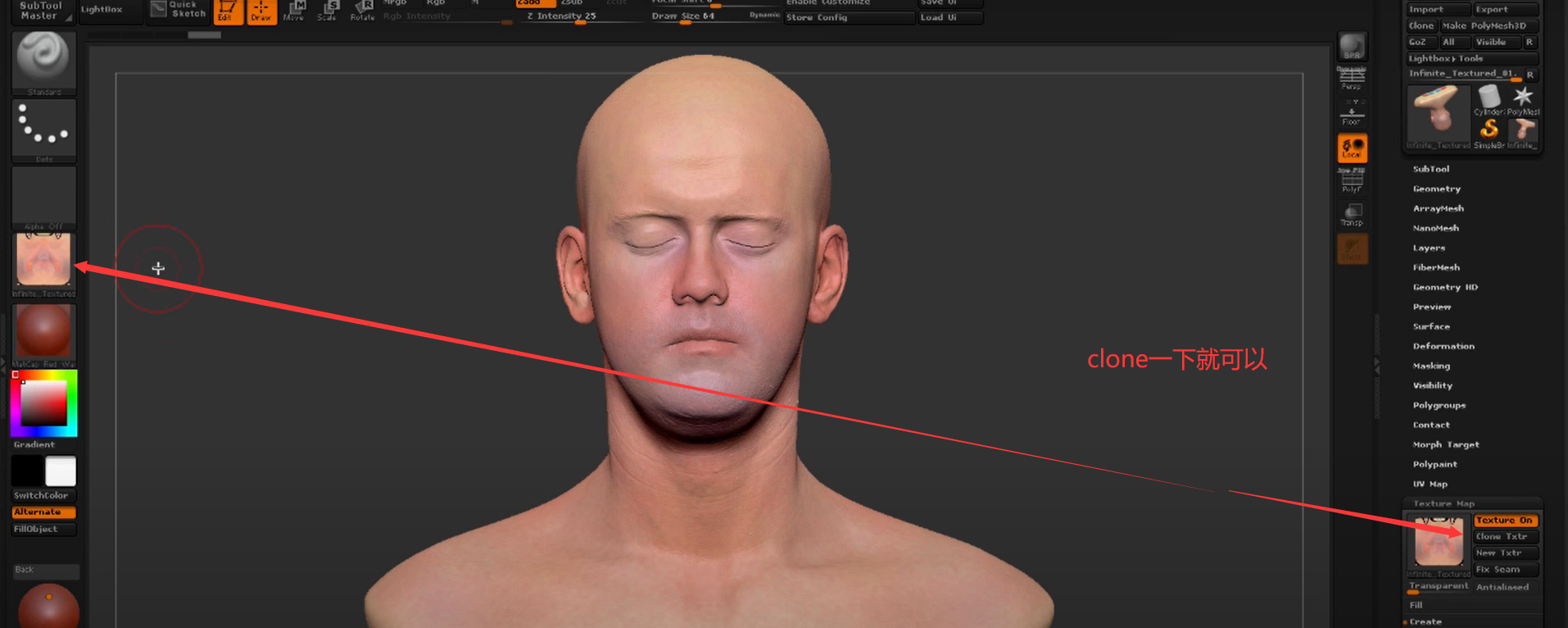
Task: Expand the Geometry HD section
Action: point(1445,287)
